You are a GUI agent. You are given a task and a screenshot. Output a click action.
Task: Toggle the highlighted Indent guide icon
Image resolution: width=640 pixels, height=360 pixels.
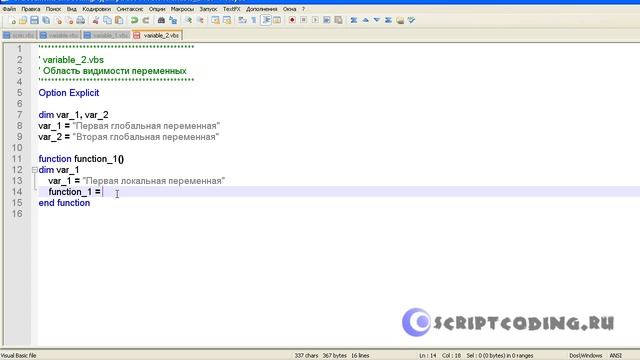266,20
